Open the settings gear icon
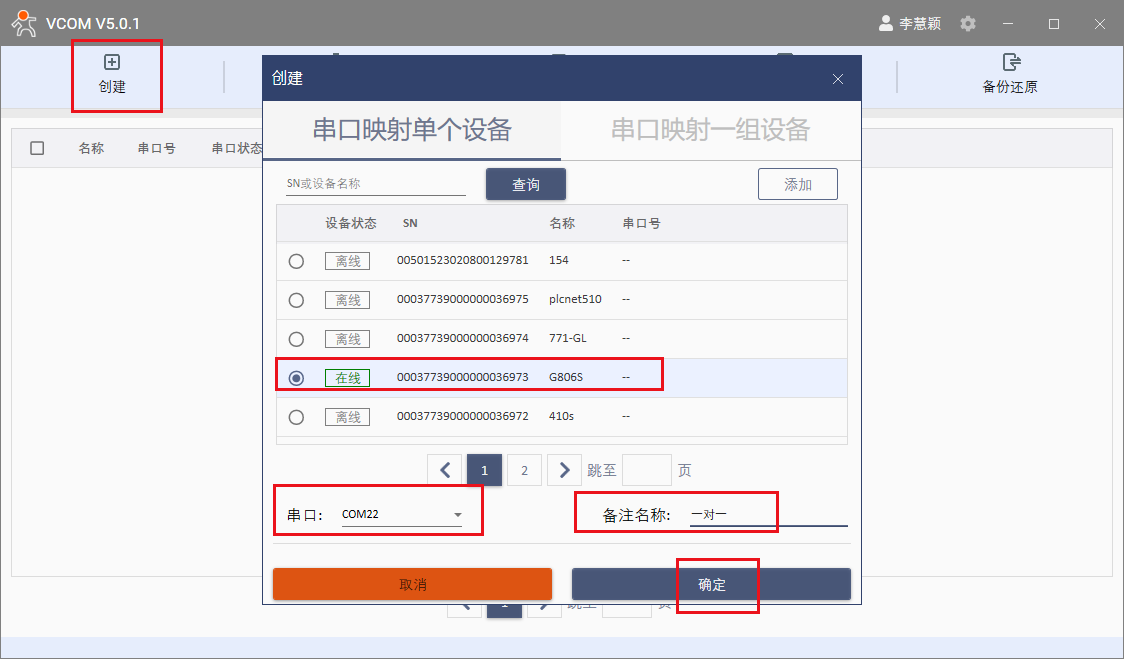The height and width of the screenshot is (659, 1124). point(967,23)
